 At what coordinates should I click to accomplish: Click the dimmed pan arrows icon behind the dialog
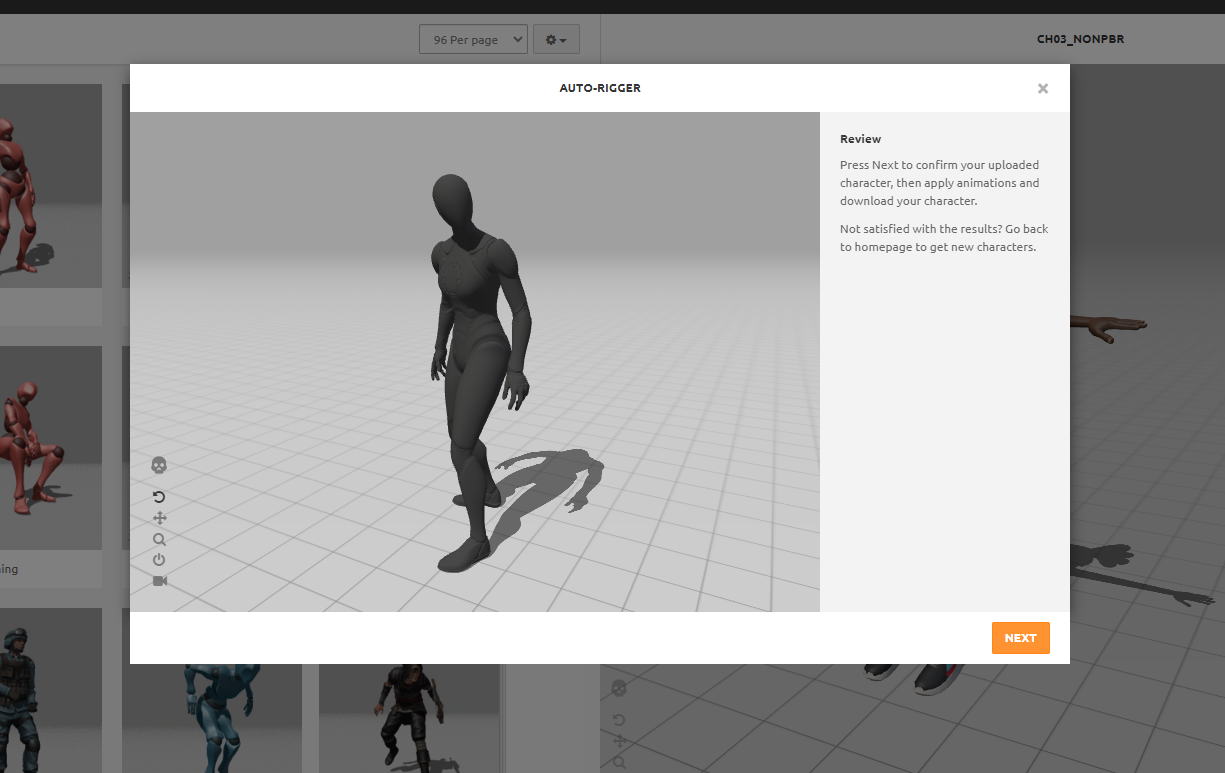(619, 741)
